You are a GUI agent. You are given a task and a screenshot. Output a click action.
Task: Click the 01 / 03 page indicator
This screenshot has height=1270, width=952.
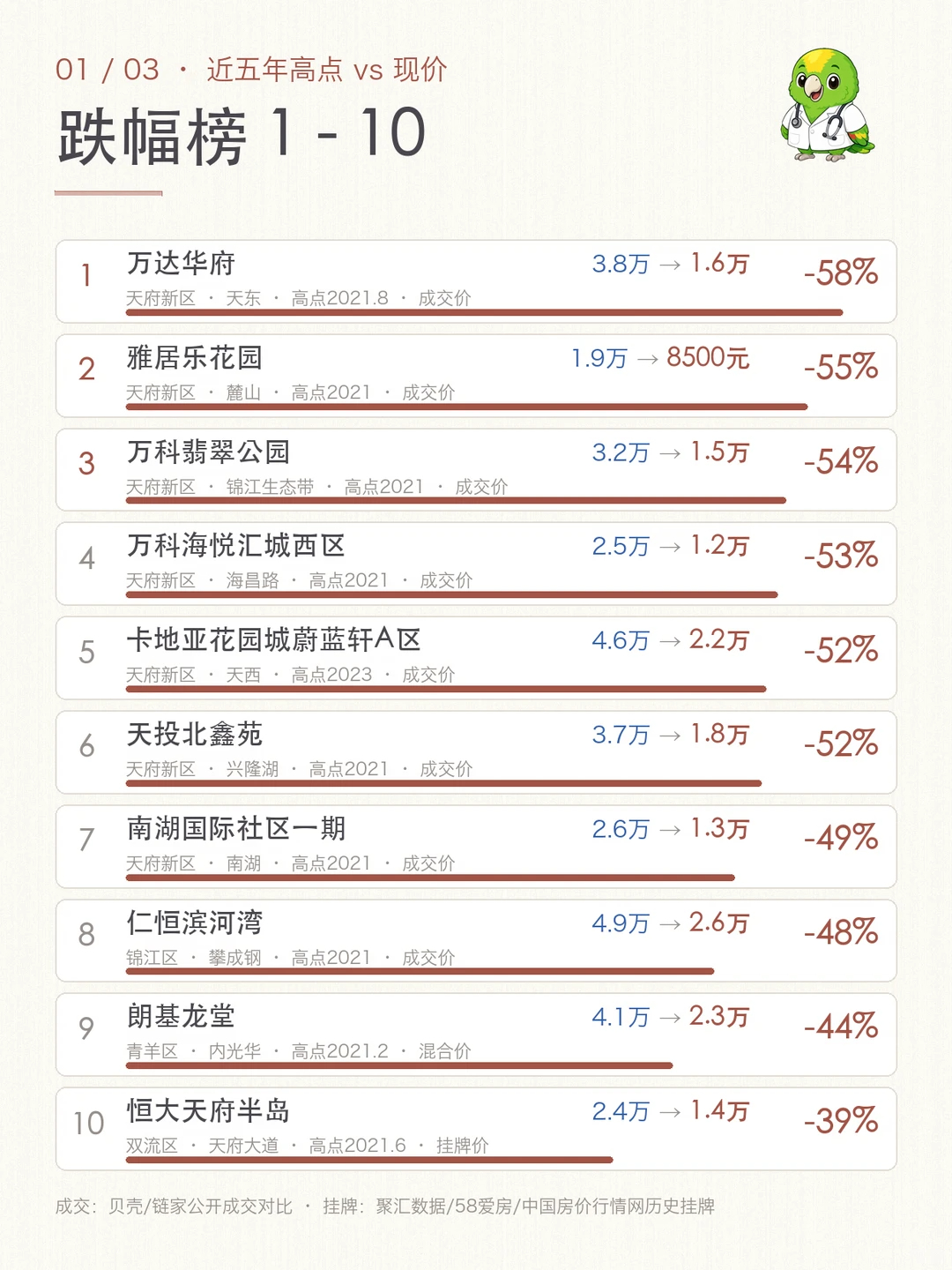click(108, 70)
